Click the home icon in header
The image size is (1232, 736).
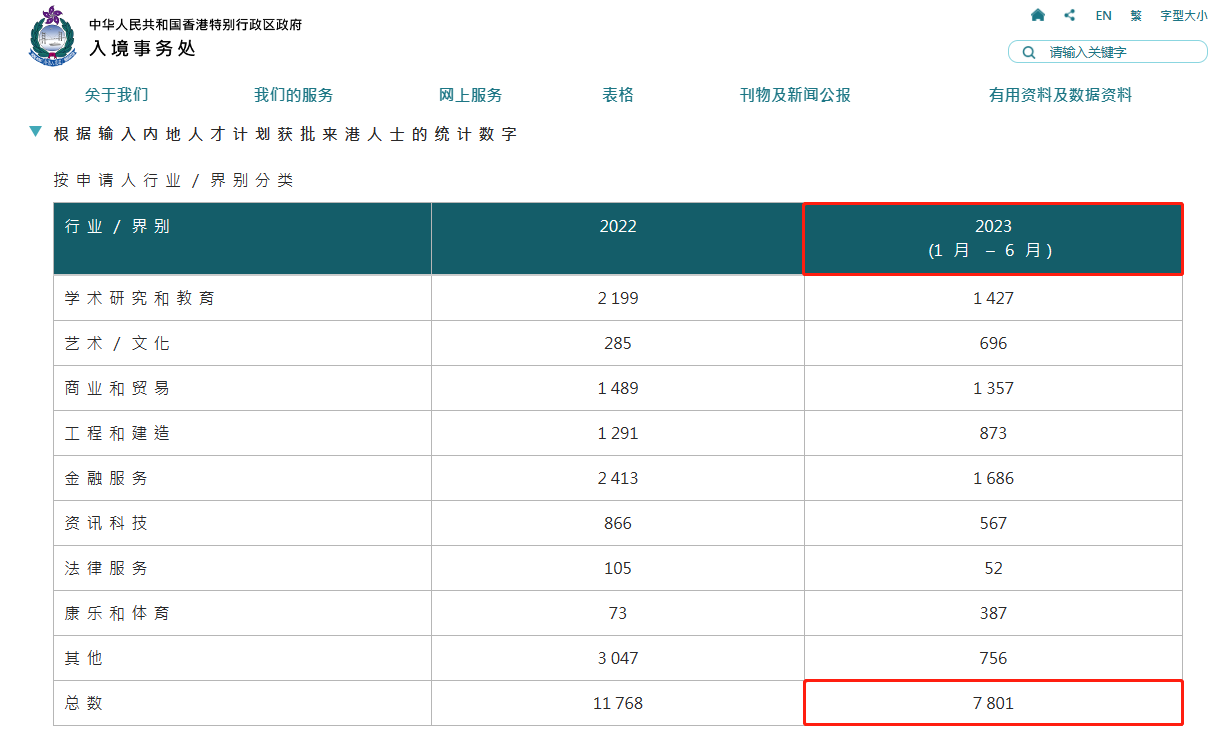tap(1038, 15)
